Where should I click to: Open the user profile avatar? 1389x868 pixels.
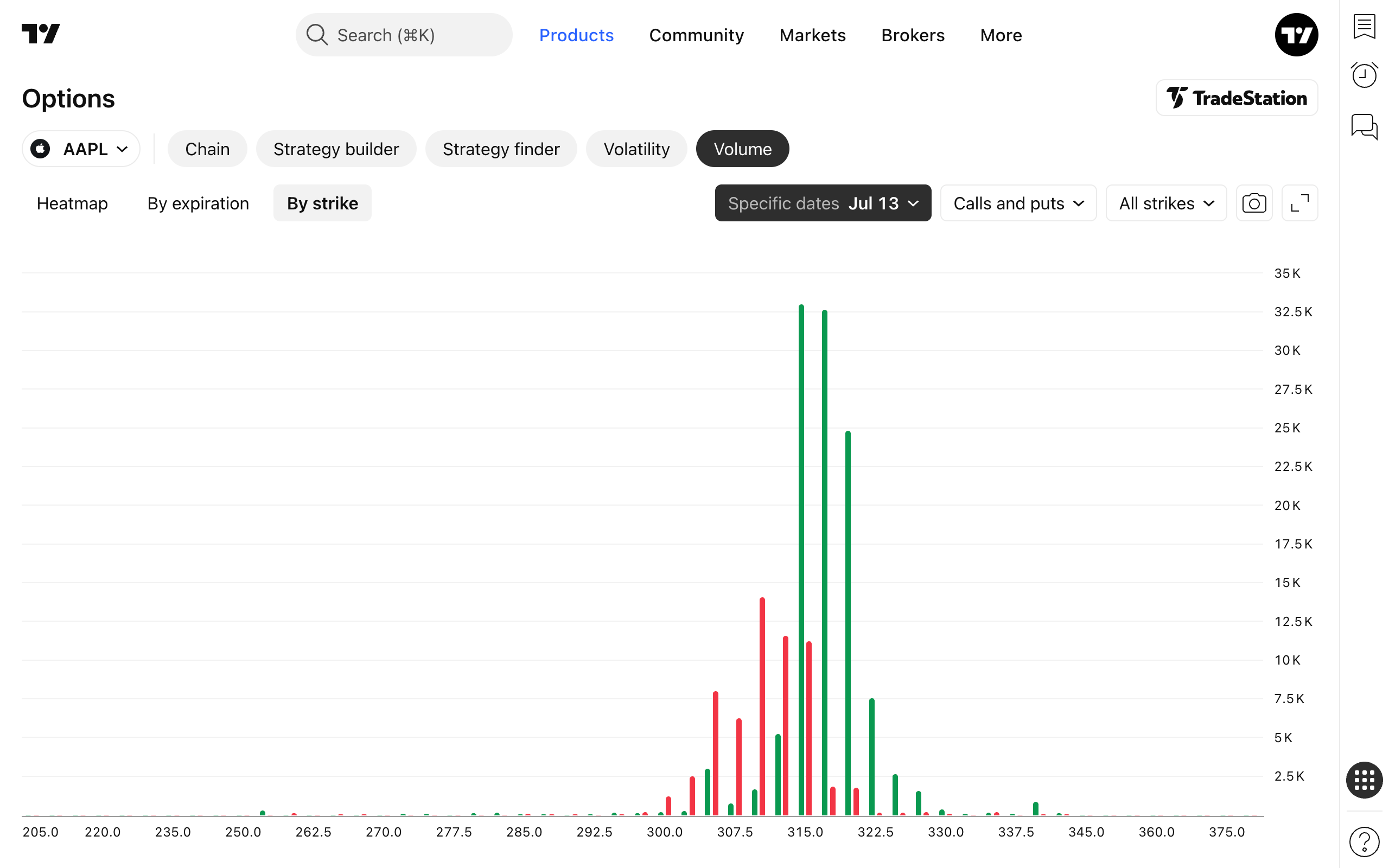click(x=1296, y=34)
